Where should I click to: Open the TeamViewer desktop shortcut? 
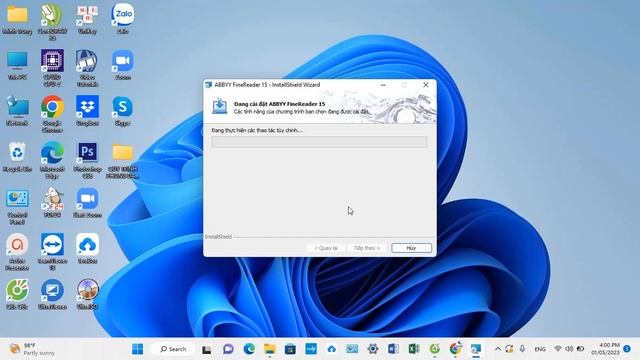click(52, 251)
